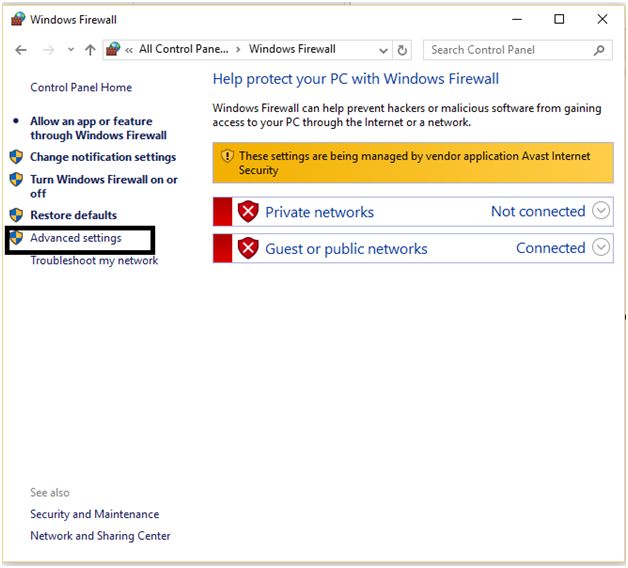Open Turn Windows Firewall on or off

coord(104,186)
